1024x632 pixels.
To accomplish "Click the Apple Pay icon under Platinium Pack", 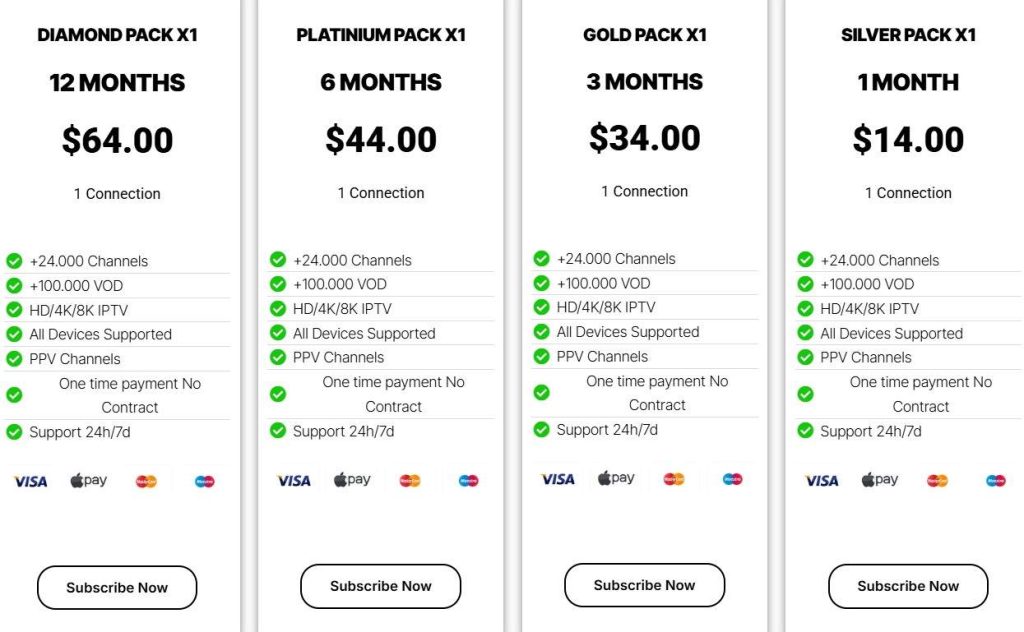I will click(x=351, y=480).
